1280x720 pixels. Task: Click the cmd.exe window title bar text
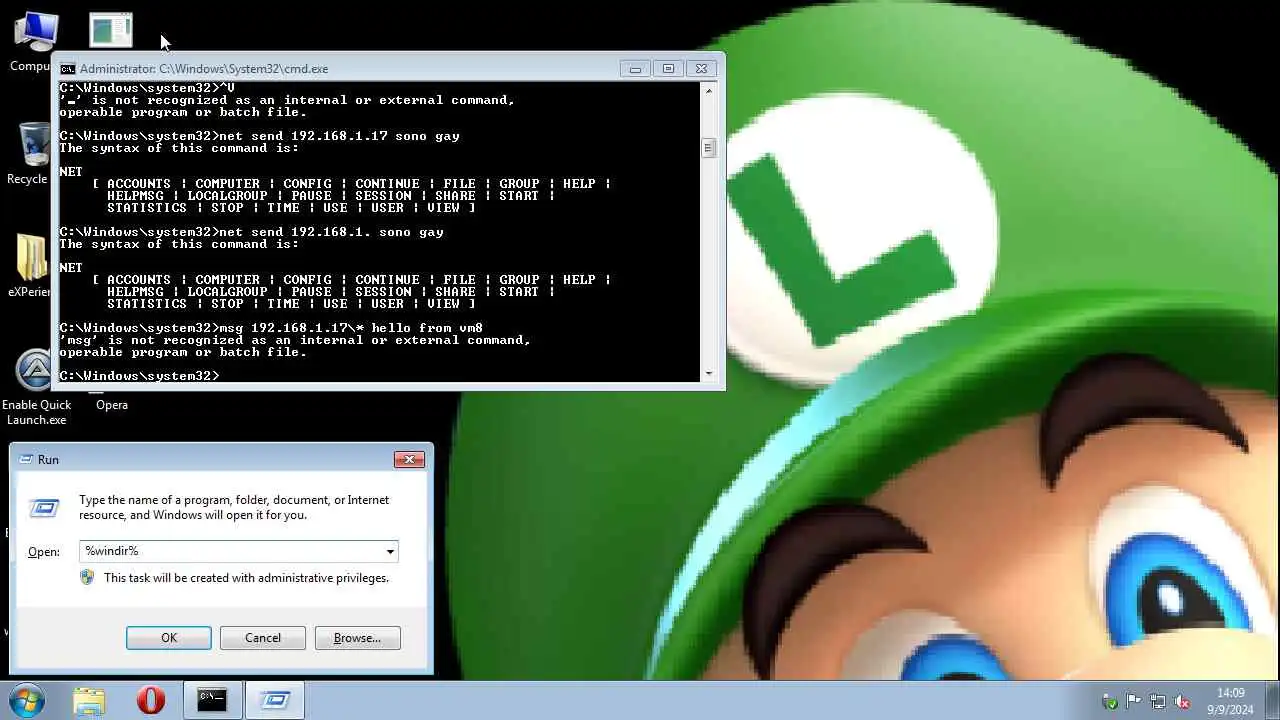click(204, 69)
